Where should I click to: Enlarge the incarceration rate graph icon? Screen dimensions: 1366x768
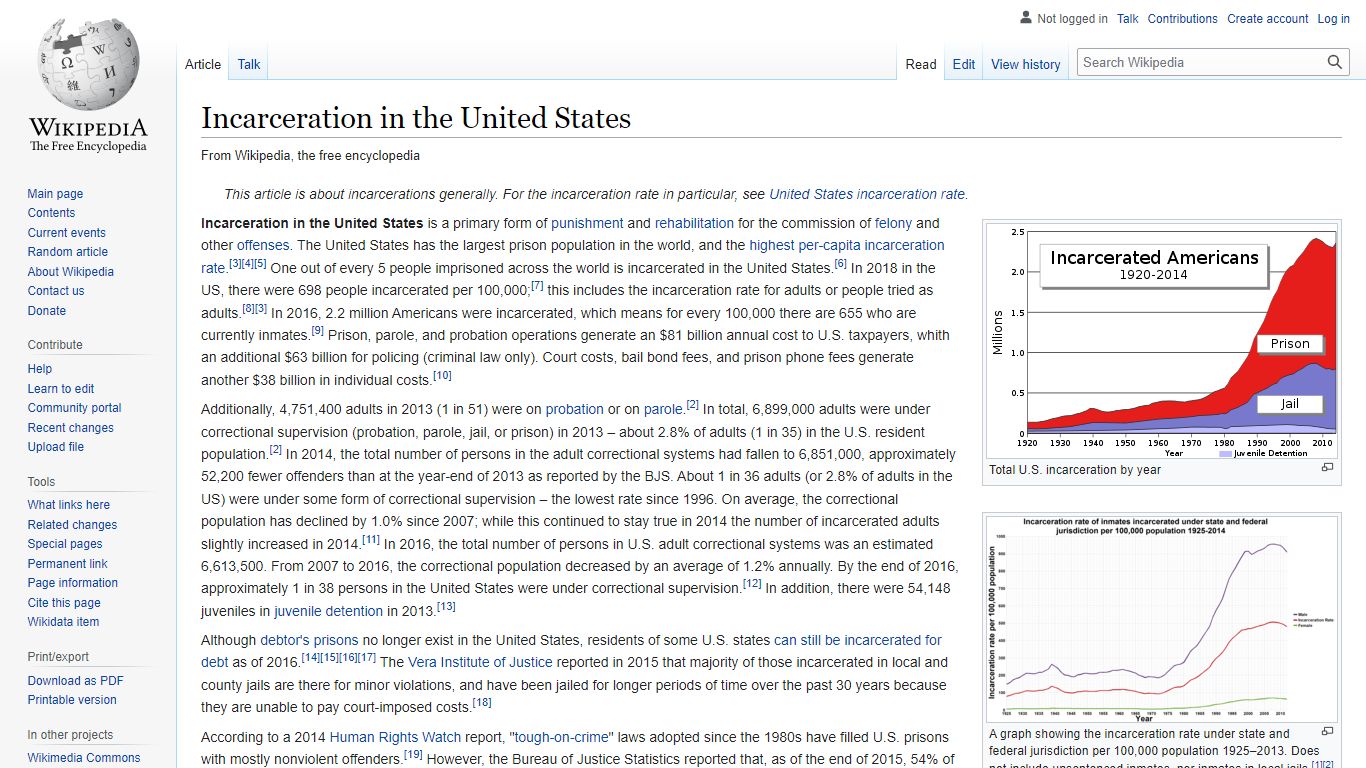click(1328, 732)
